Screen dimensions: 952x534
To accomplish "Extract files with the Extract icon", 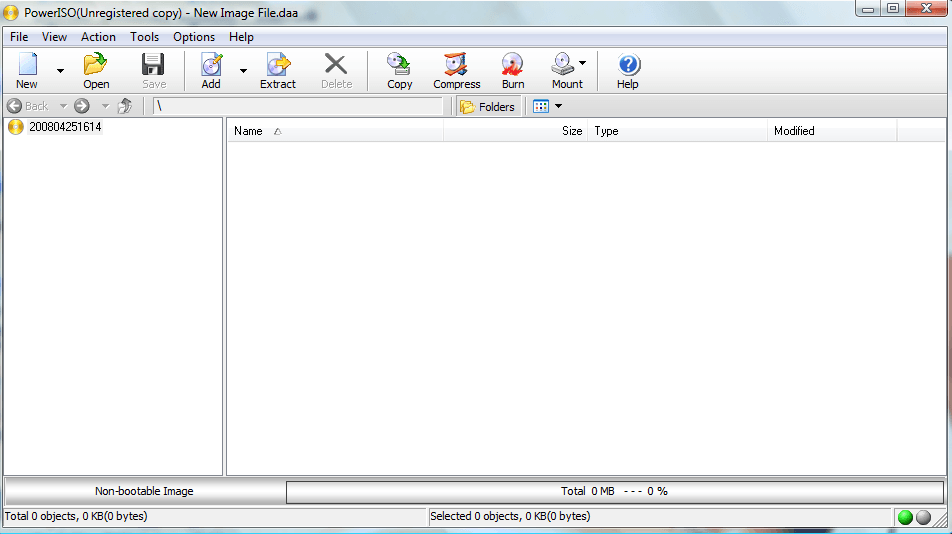I will point(278,64).
